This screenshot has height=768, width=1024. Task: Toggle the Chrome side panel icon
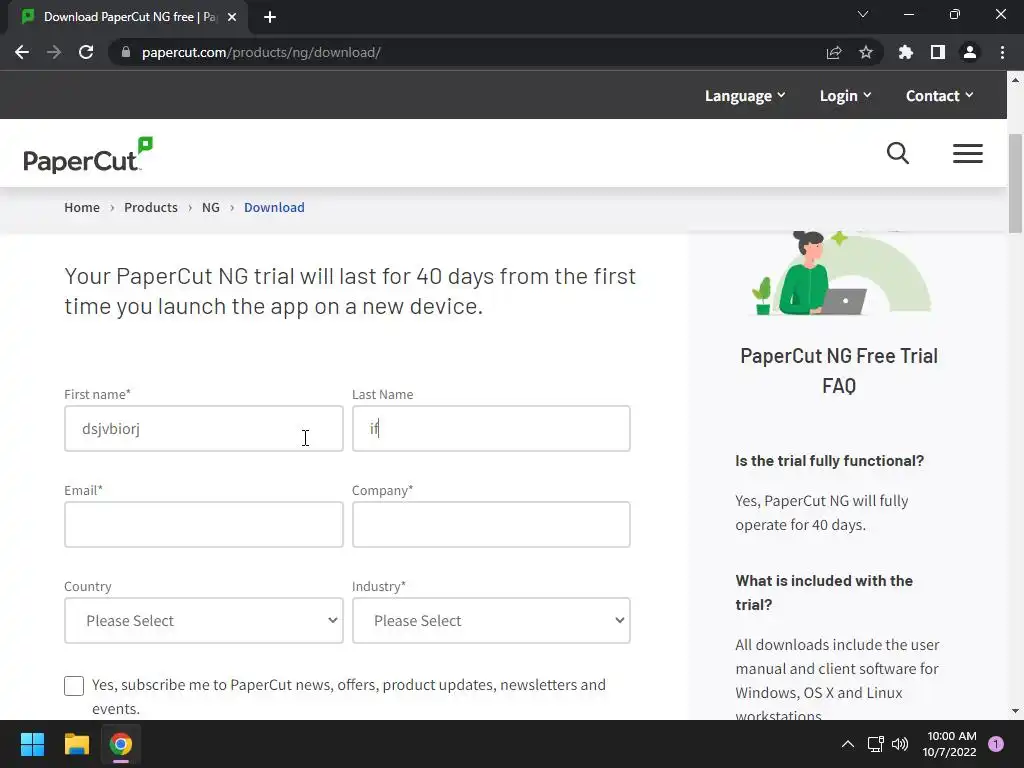click(938, 52)
